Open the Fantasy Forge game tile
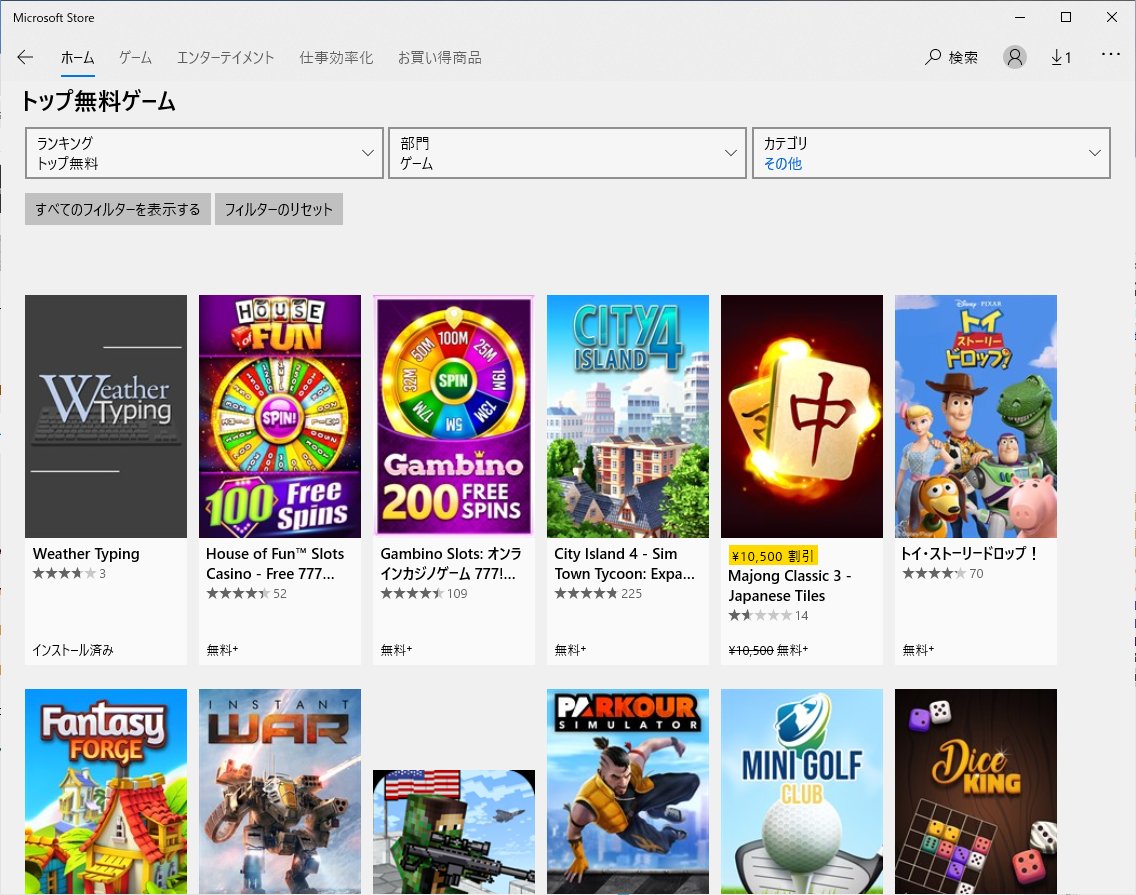This screenshot has height=895, width=1136. (106, 791)
